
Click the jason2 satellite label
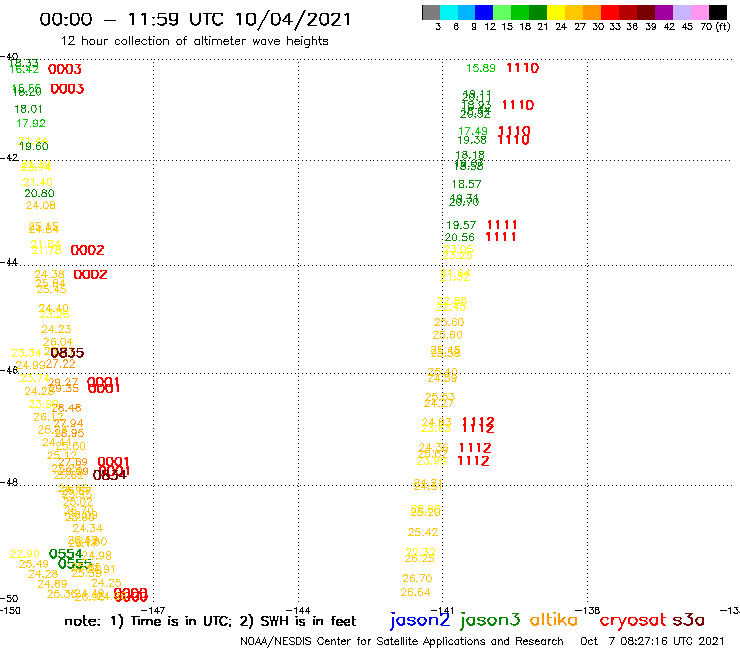point(420,620)
